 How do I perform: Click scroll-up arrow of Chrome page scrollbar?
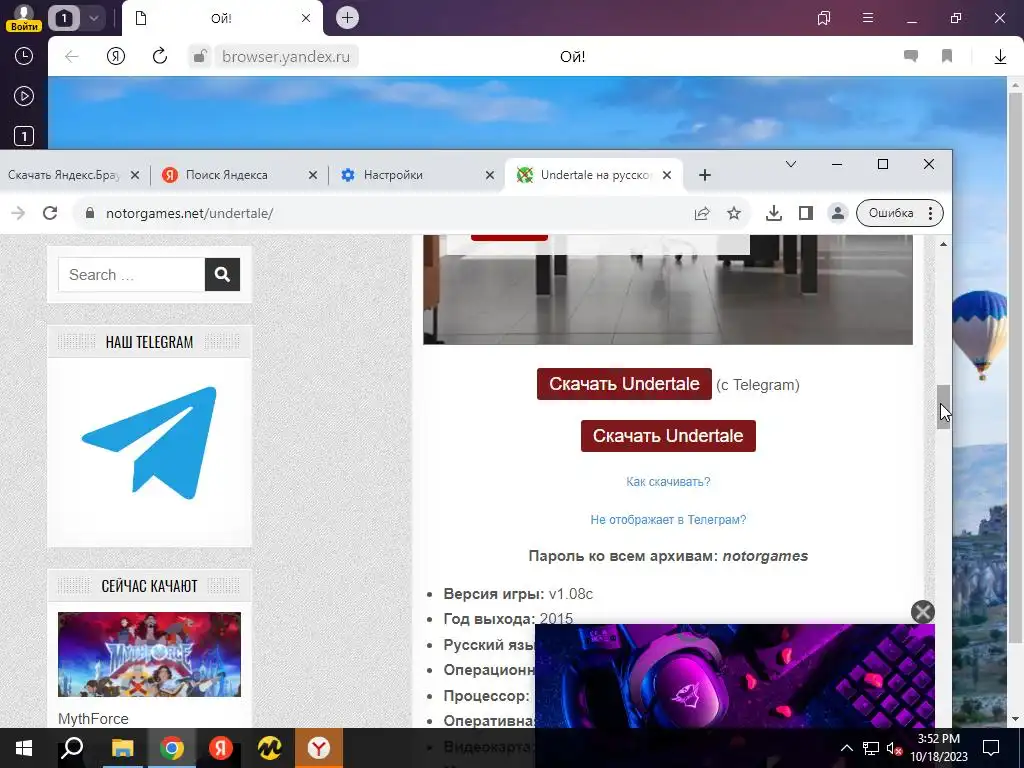[943, 244]
